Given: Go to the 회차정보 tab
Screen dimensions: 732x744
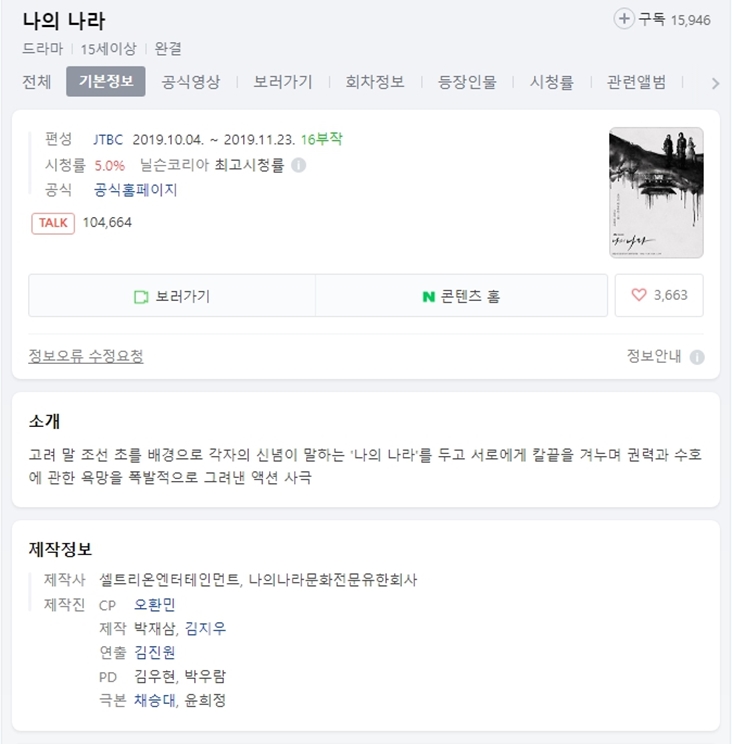Looking at the screenshot, I should tap(375, 82).
